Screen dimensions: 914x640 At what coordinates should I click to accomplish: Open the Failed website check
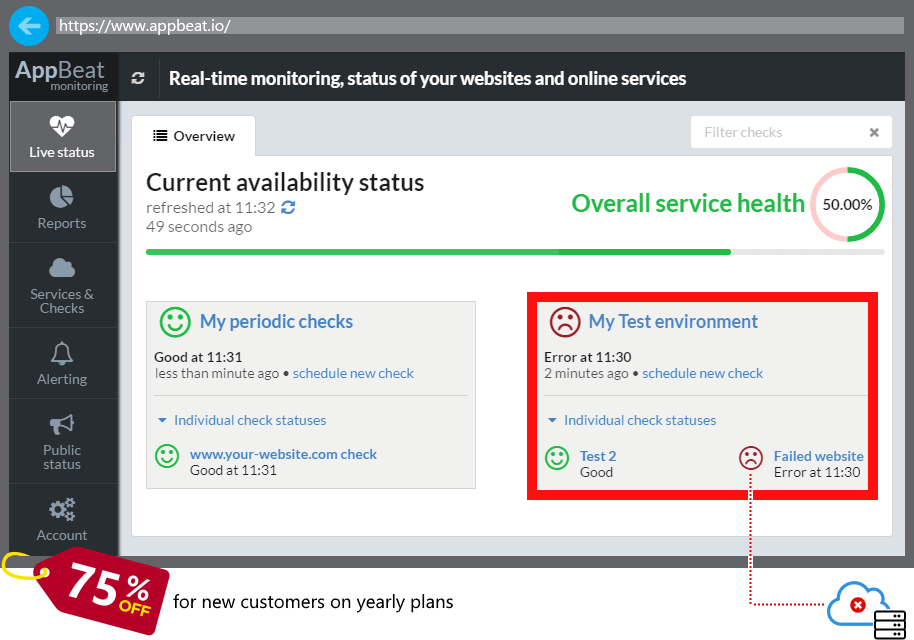(x=818, y=456)
